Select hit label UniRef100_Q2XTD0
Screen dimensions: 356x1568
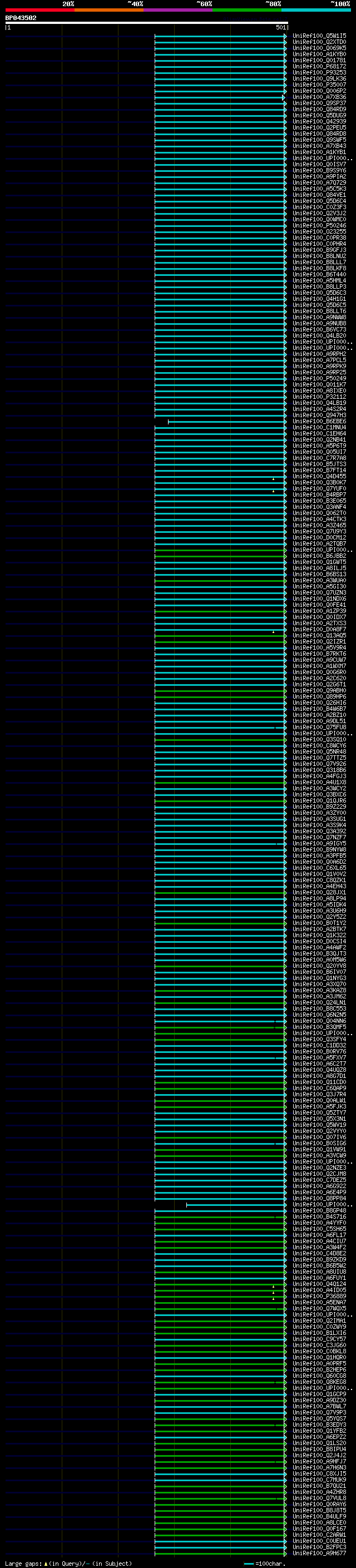point(319,42)
